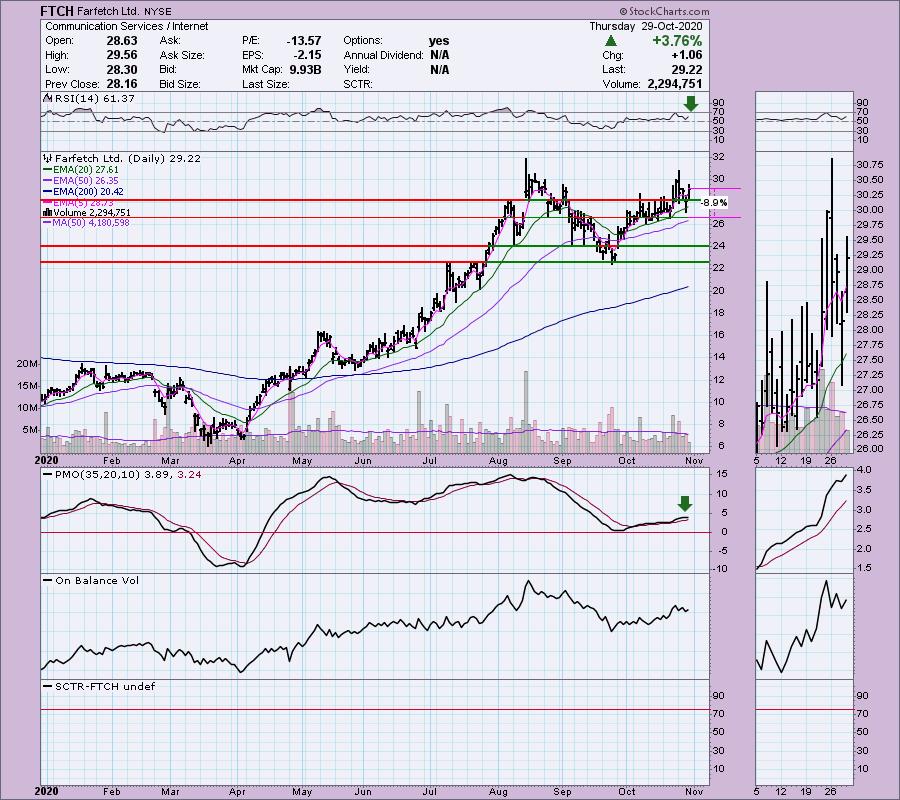Click the Mkt Cap value 9.93B
The height and width of the screenshot is (800, 900).
(305, 69)
